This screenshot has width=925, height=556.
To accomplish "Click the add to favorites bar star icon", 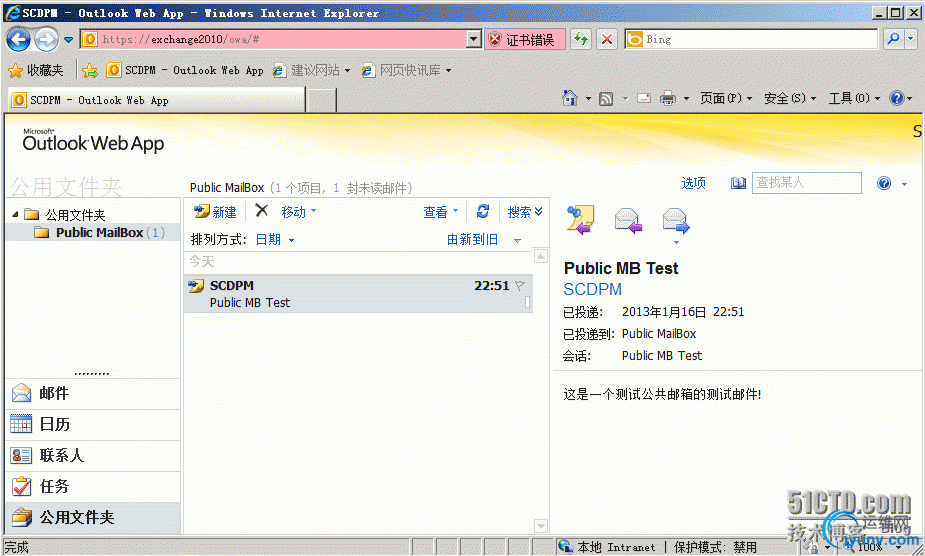I will pos(90,71).
